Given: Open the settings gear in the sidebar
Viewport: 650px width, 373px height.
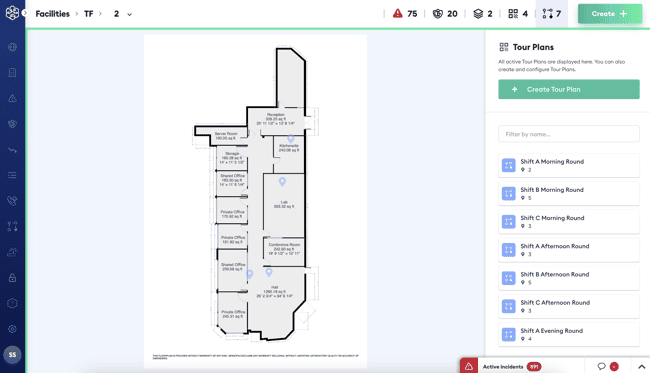Looking at the screenshot, I should pyautogui.click(x=12, y=329).
